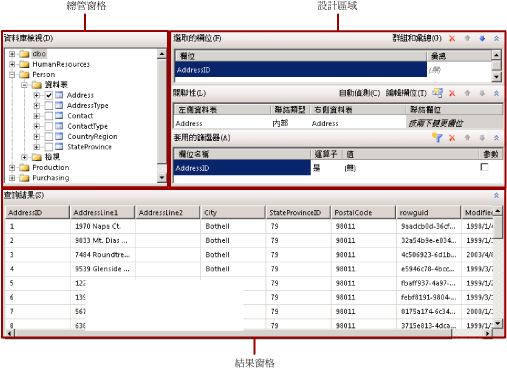
Task: Click the AddressLine1 column header
Action: coord(103,212)
